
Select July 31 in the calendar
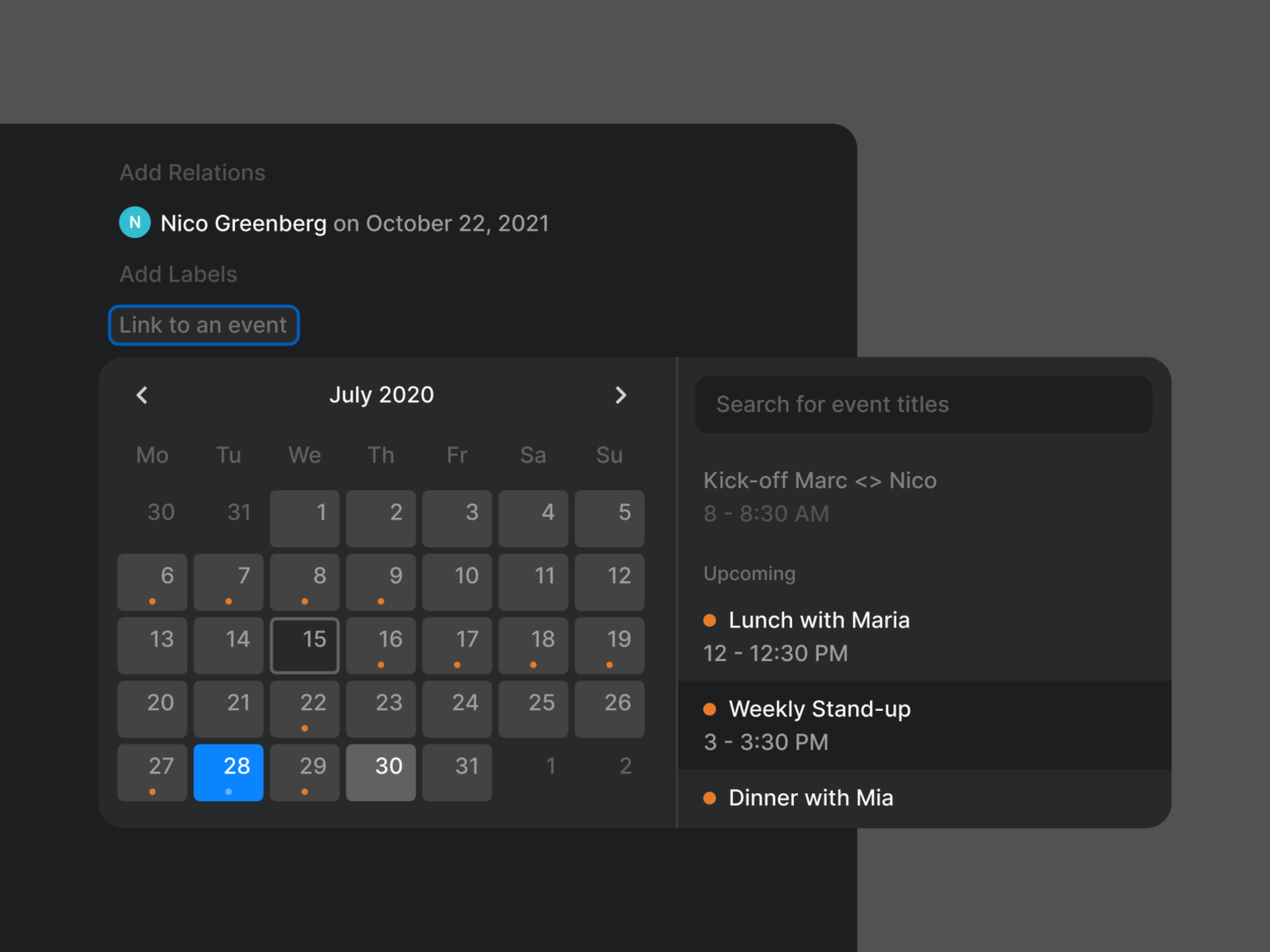457,773
